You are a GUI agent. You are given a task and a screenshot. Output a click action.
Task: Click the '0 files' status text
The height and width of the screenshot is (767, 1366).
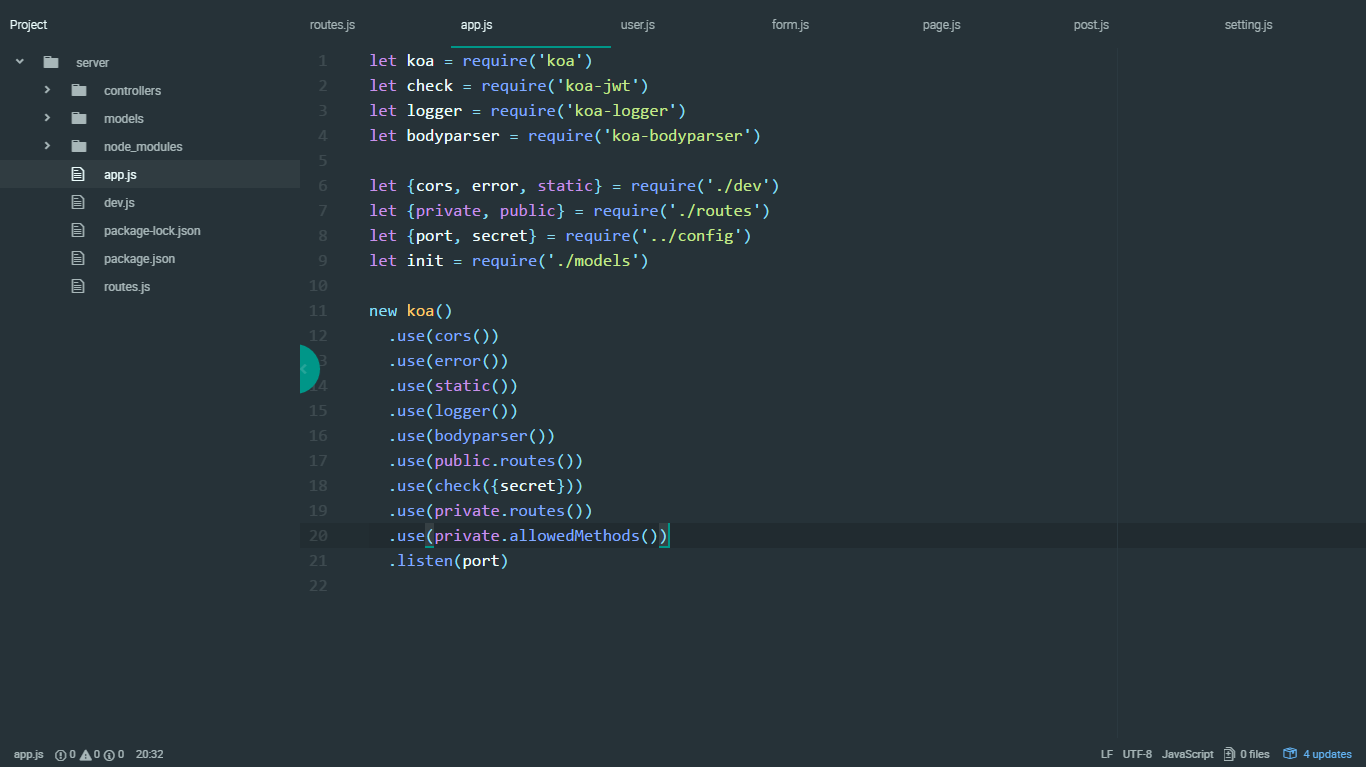1255,755
